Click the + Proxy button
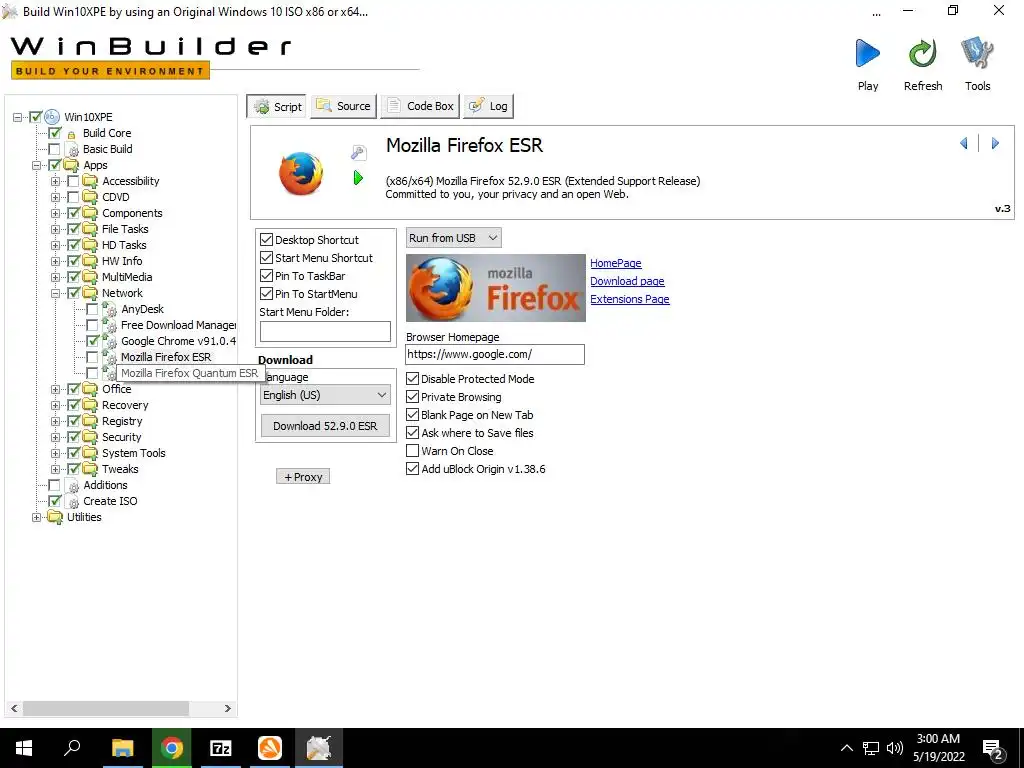This screenshot has width=1024, height=768. (x=303, y=477)
